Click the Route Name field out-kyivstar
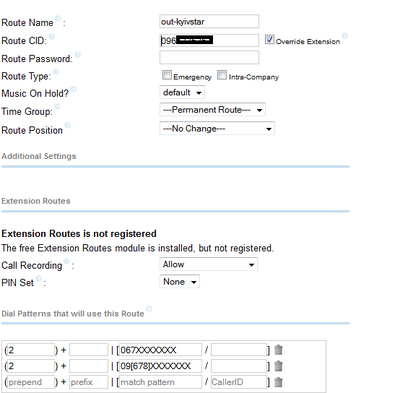 [209, 22]
